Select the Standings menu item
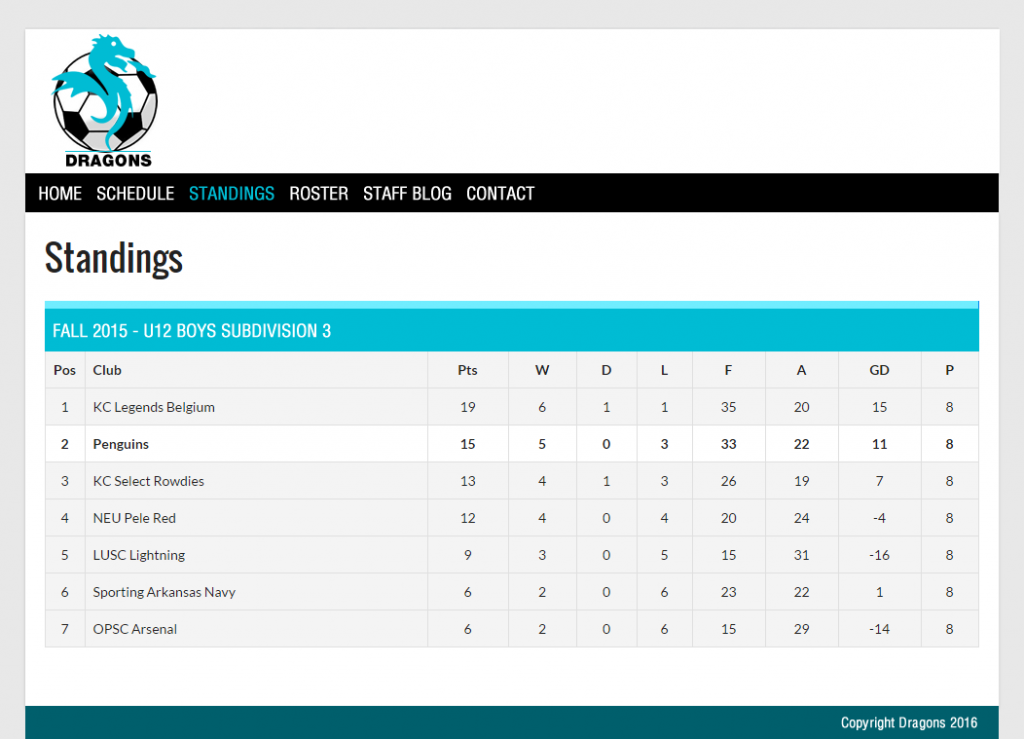Viewport: 1024px width, 739px height. [x=232, y=194]
